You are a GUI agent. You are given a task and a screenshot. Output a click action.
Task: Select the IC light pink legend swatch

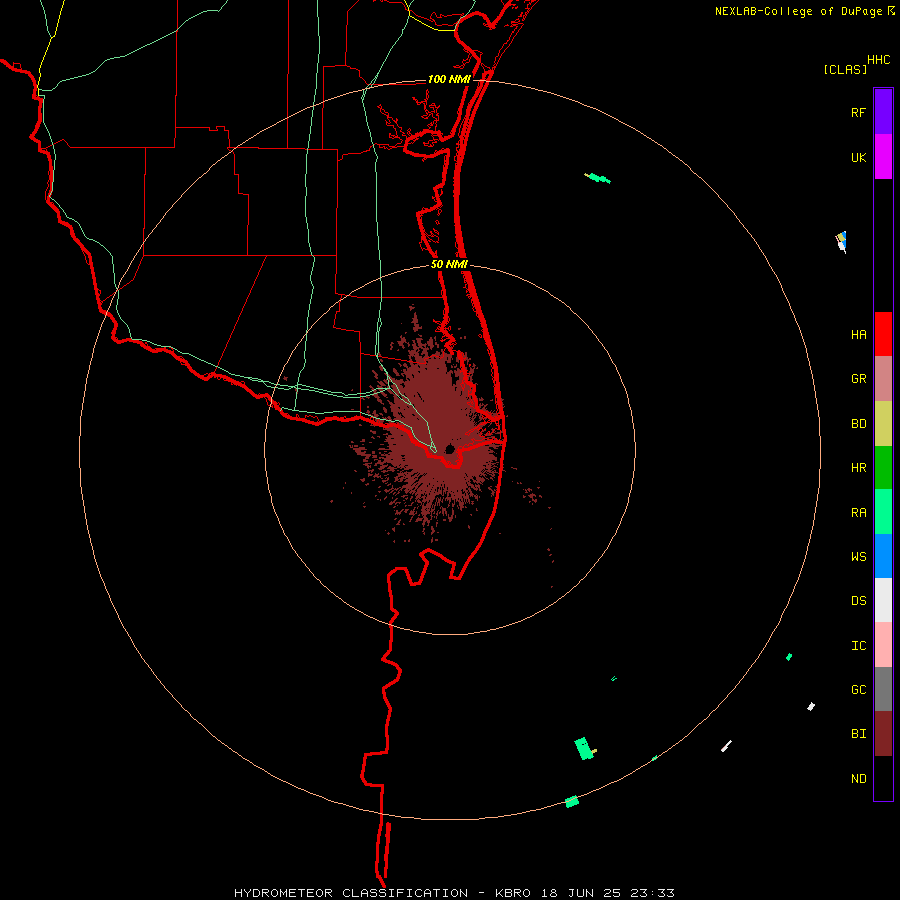883,645
